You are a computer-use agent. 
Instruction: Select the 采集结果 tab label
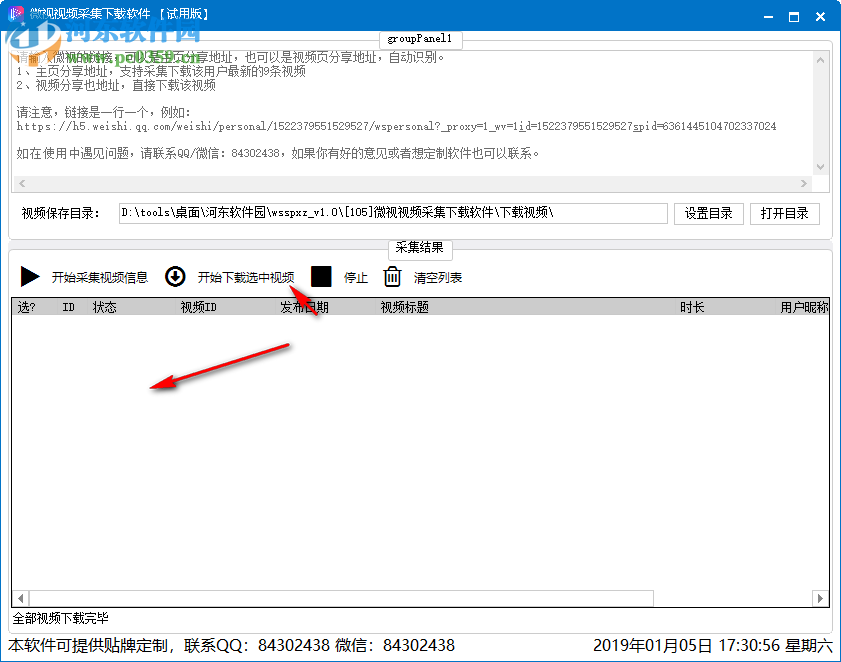(420, 250)
